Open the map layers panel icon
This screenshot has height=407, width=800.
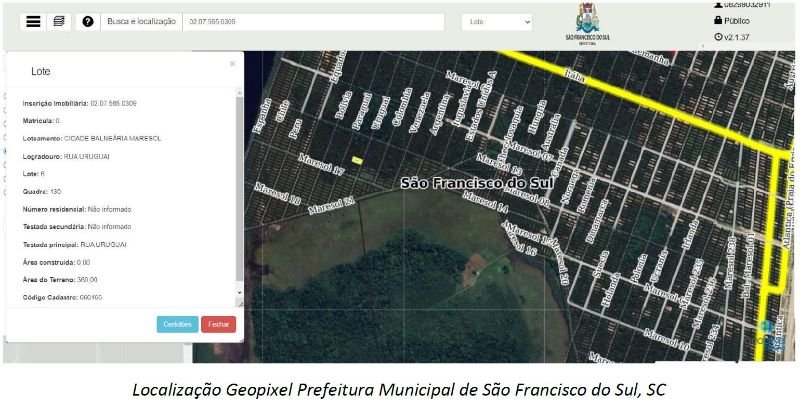click(59, 22)
